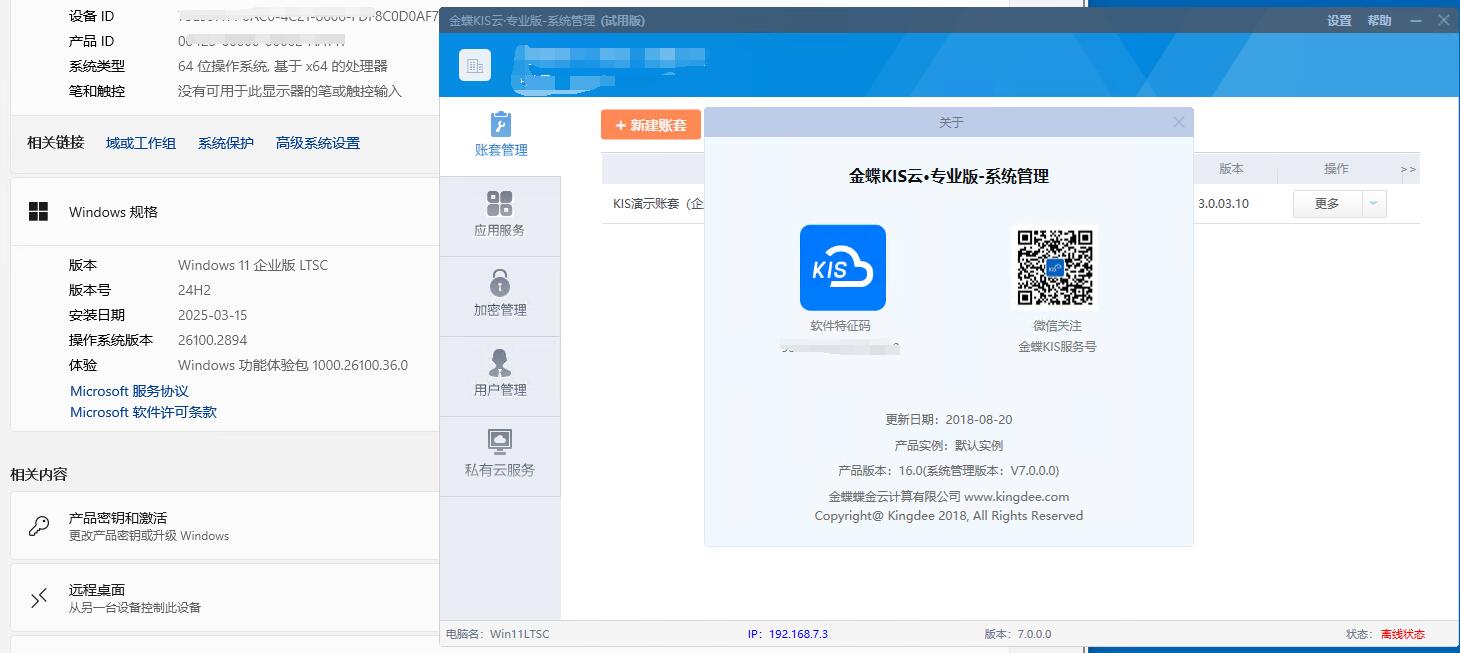Open the 加密管理 lock section
The width and height of the screenshot is (1460, 653).
point(500,296)
